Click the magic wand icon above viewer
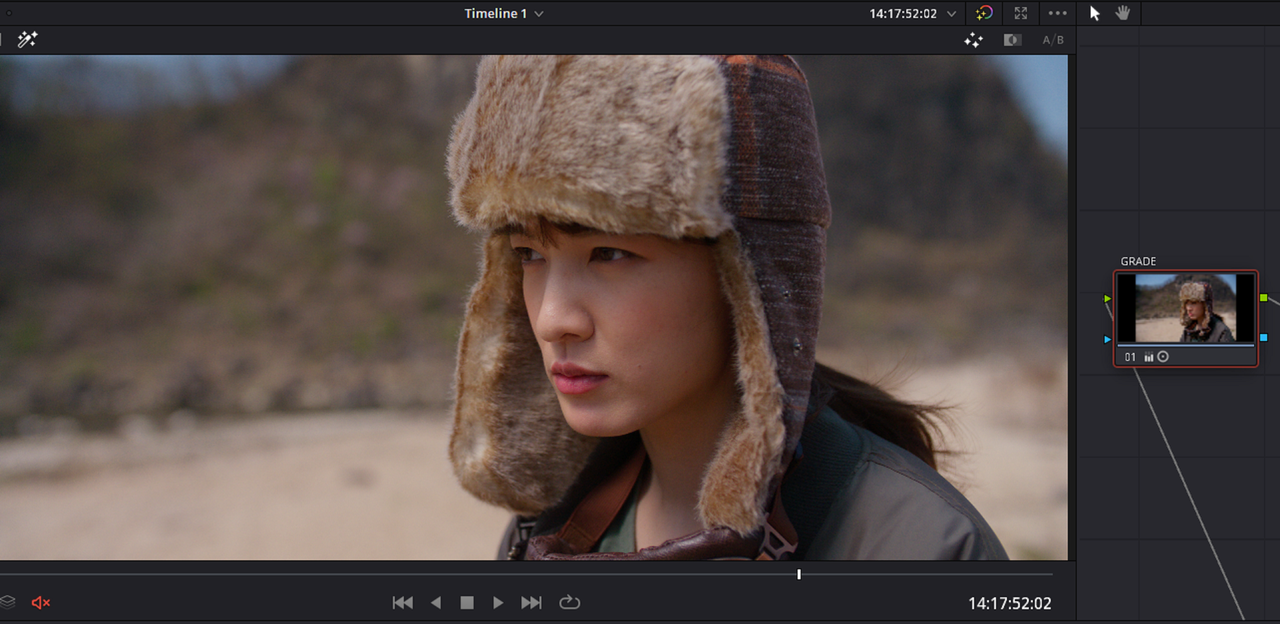 pos(27,40)
